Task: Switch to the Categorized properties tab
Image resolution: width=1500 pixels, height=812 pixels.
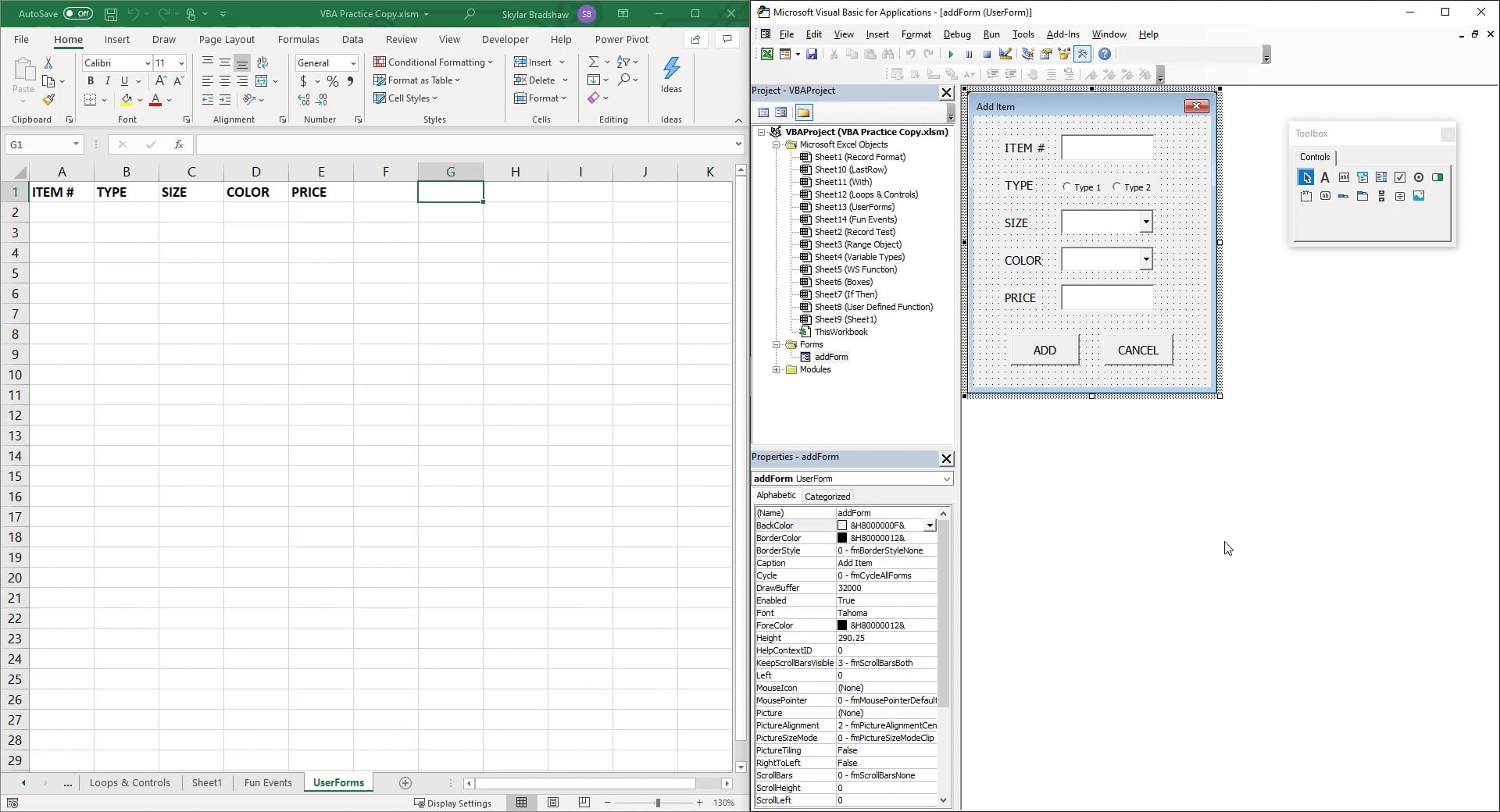Action: pyautogui.click(x=827, y=497)
